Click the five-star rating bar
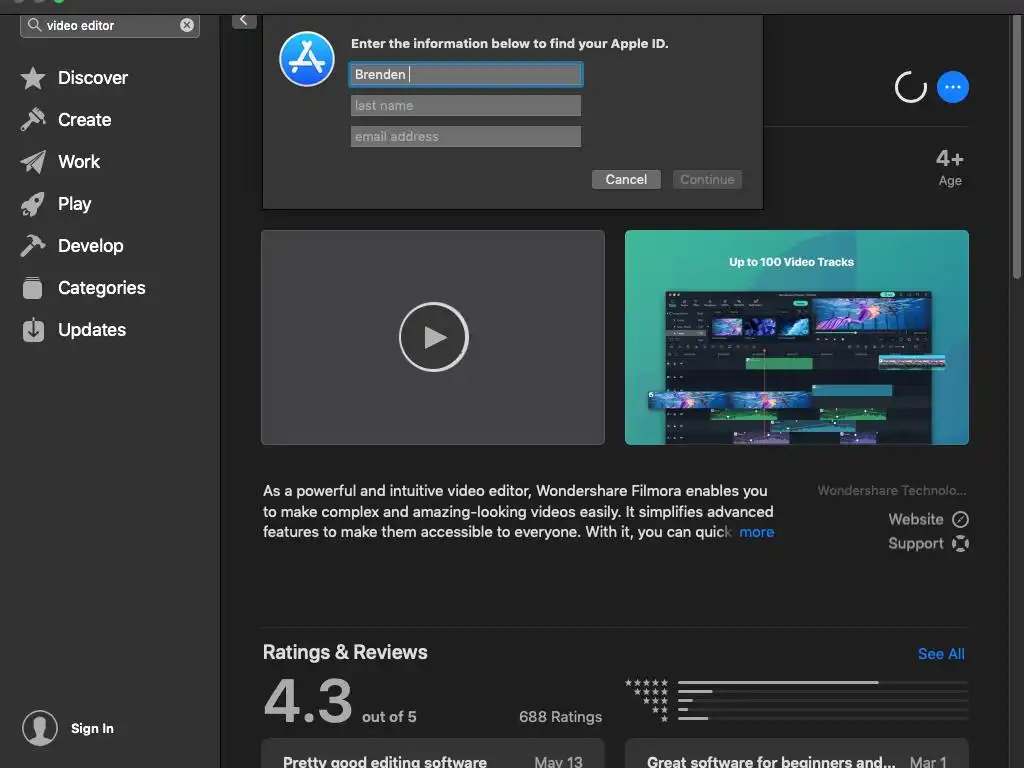The height and width of the screenshot is (768, 1024). [x=823, y=682]
